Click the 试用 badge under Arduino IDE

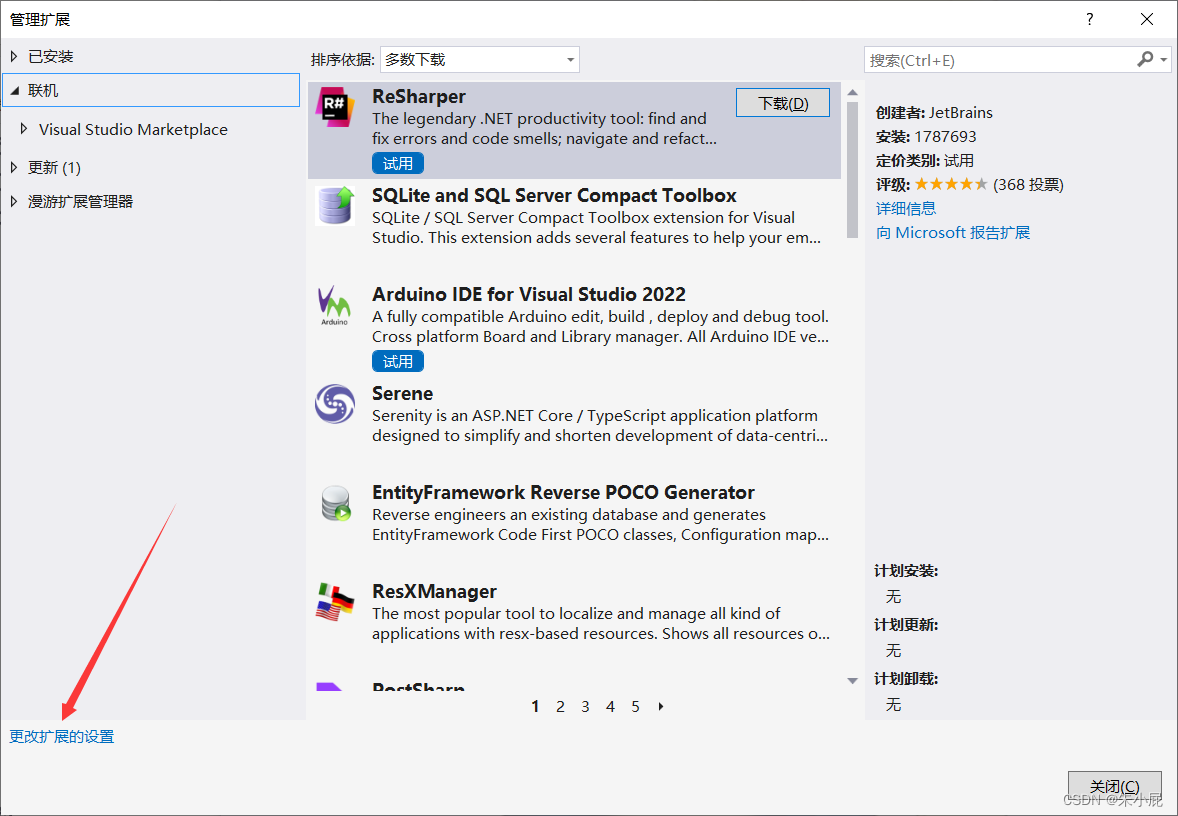(x=397, y=361)
